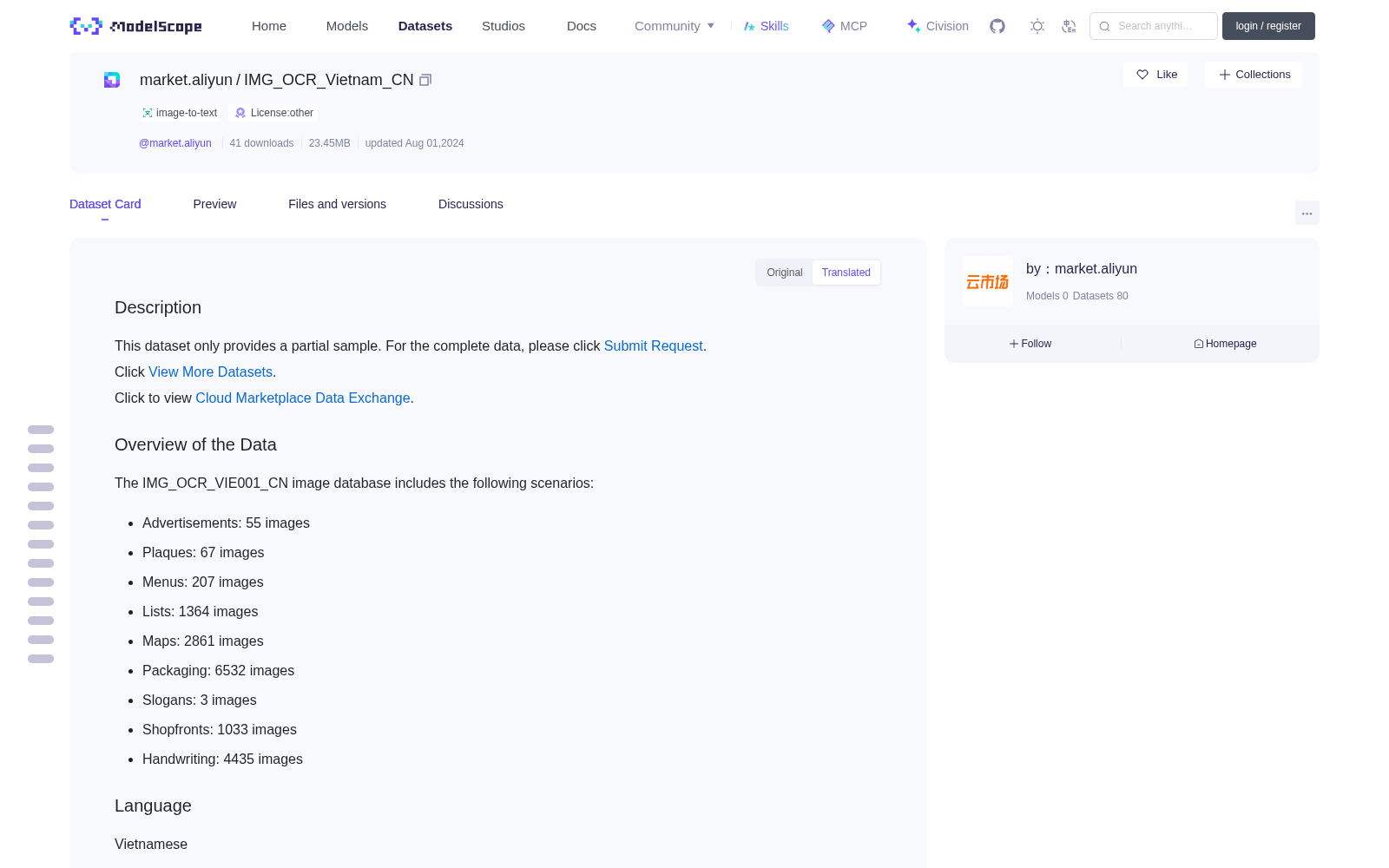Switch card view to Translated
Image resolution: width=1389 pixels, height=868 pixels.
(846, 273)
